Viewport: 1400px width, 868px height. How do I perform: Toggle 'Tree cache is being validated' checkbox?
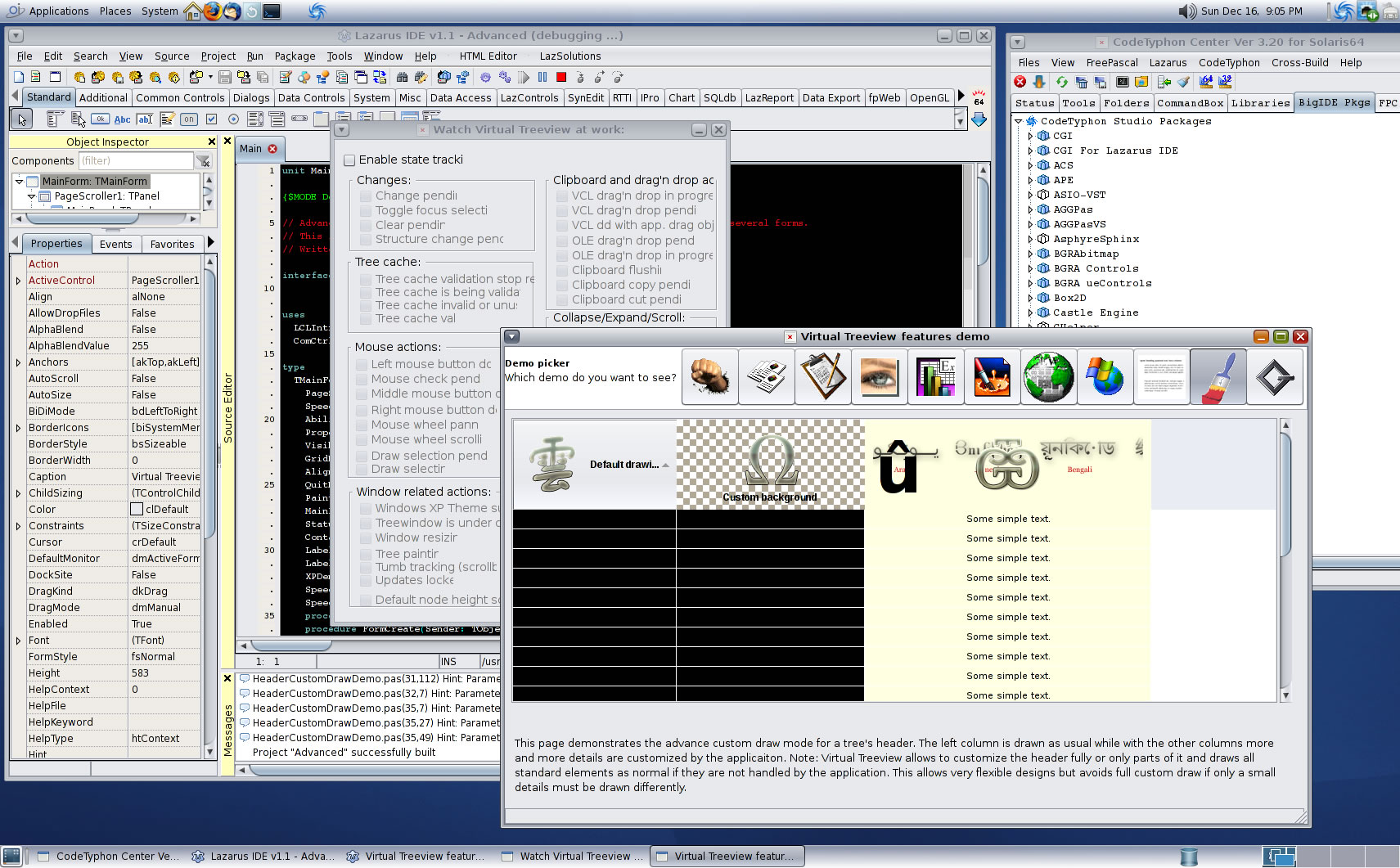click(x=366, y=293)
